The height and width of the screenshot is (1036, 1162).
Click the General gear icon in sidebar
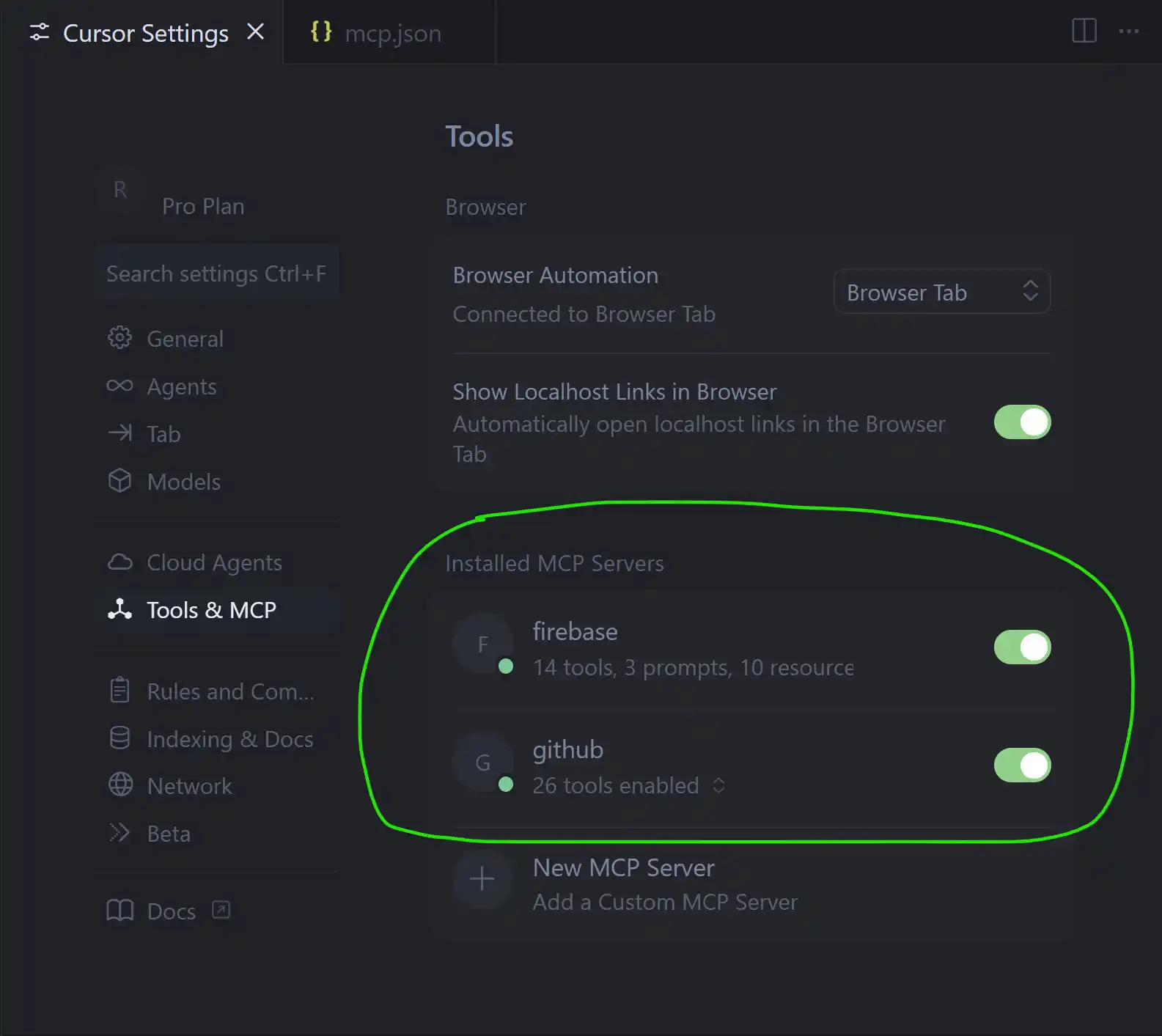tap(119, 338)
